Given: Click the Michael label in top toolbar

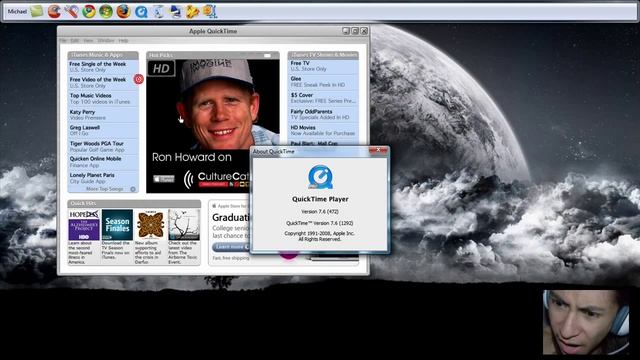Looking at the screenshot, I should pyautogui.click(x=17, y=11).
